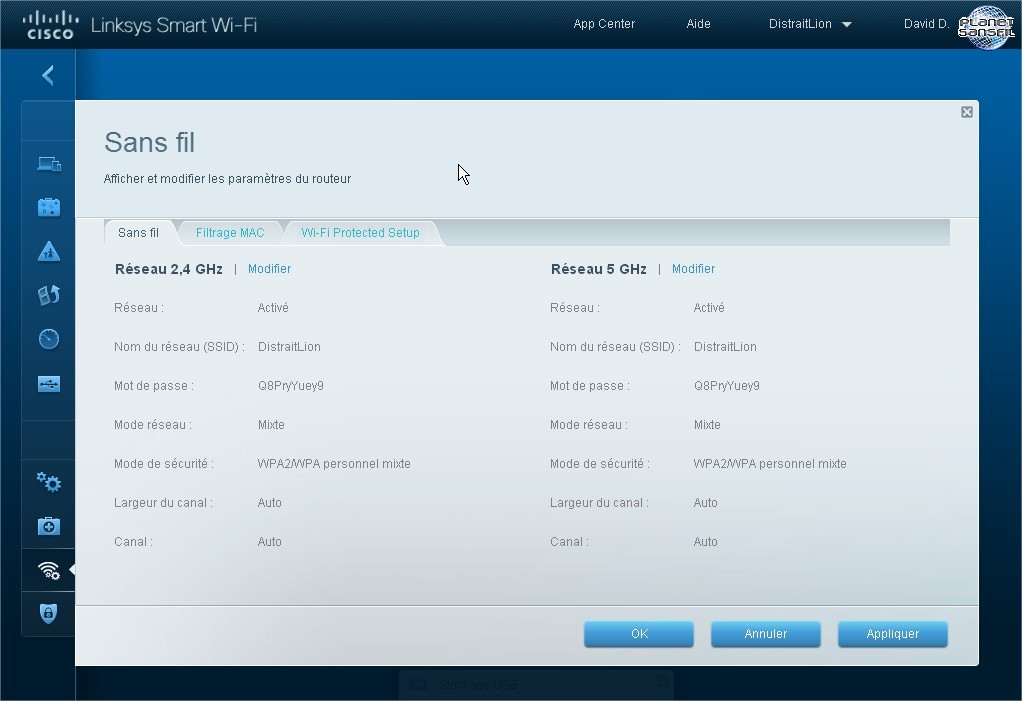Viewport: 1022px width, 701px height.
Task: Open the device list sidebar icon
Action: [x=49, y=164]
